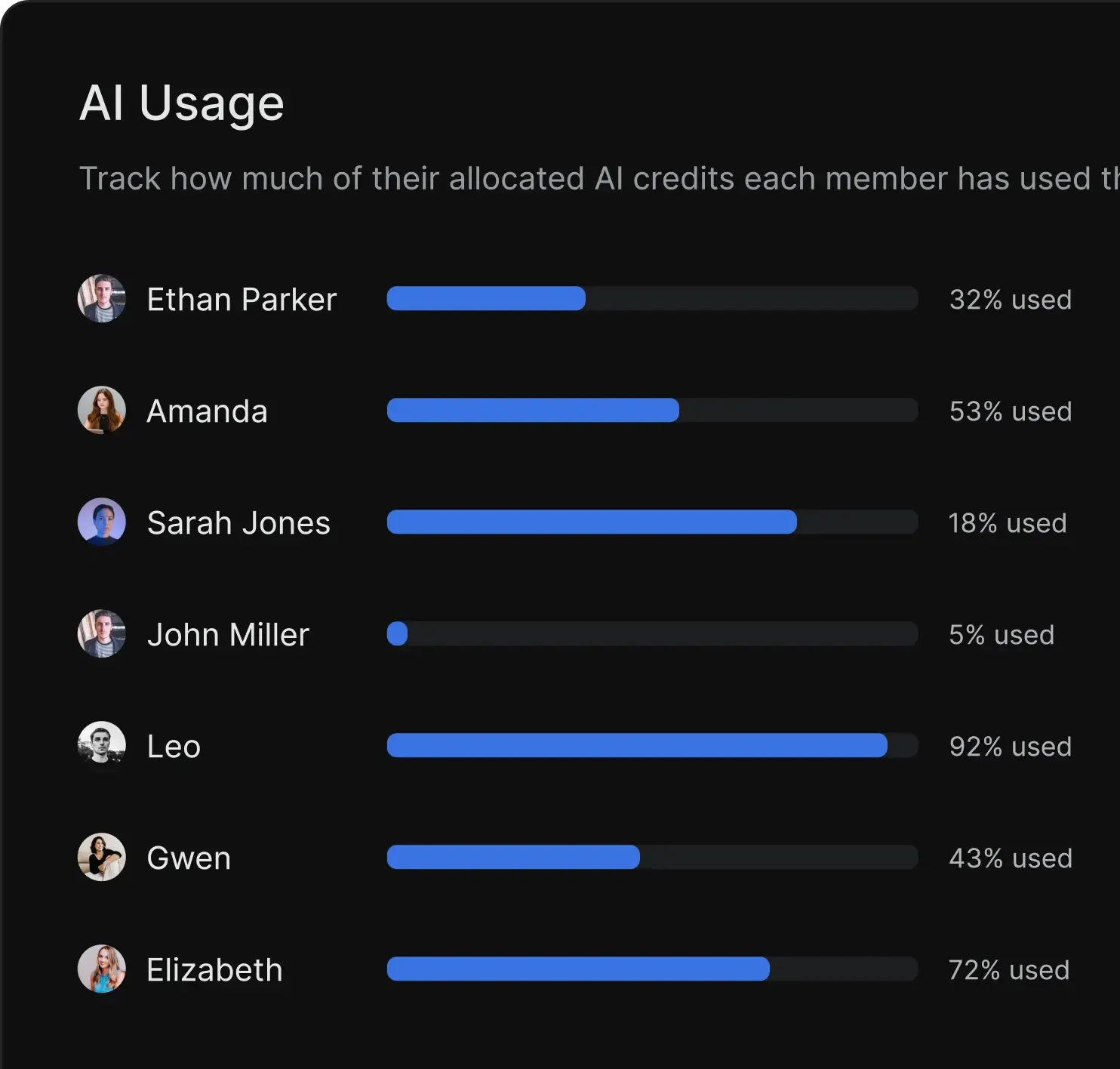This screenshot has width=1120, height=1069.
Task: Select Elizabeth's avatar image
Action: 102,969
